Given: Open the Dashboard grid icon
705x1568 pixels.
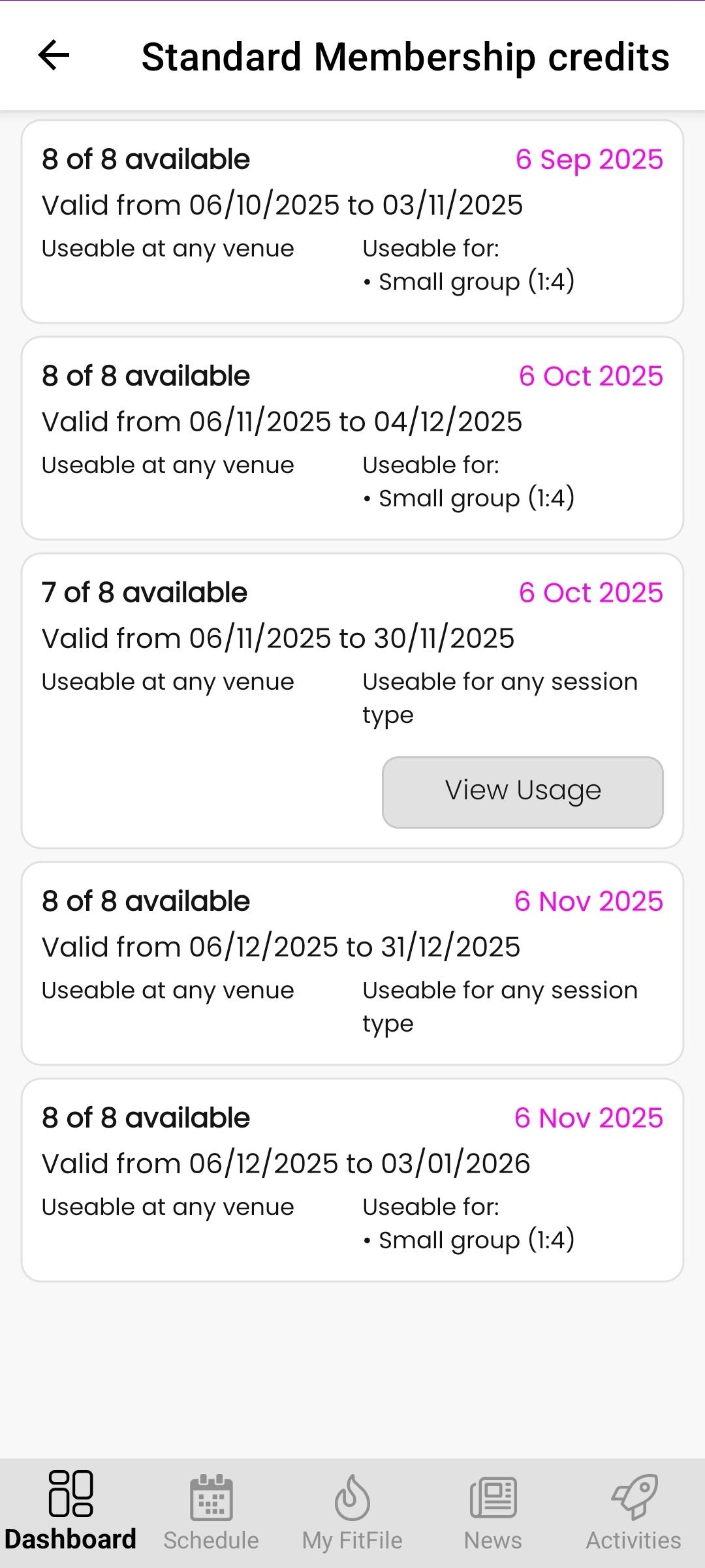Looking at the screenshot, I should [x=70, y=1493].
